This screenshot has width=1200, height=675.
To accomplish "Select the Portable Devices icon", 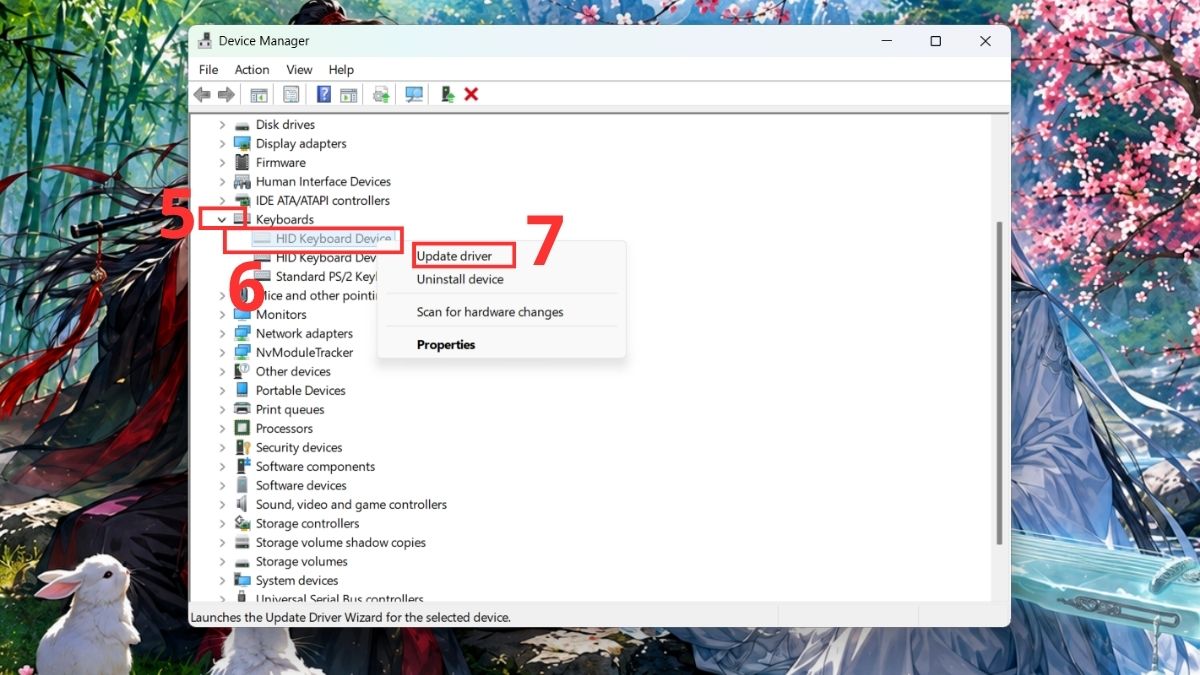I will tap(242, 390).
